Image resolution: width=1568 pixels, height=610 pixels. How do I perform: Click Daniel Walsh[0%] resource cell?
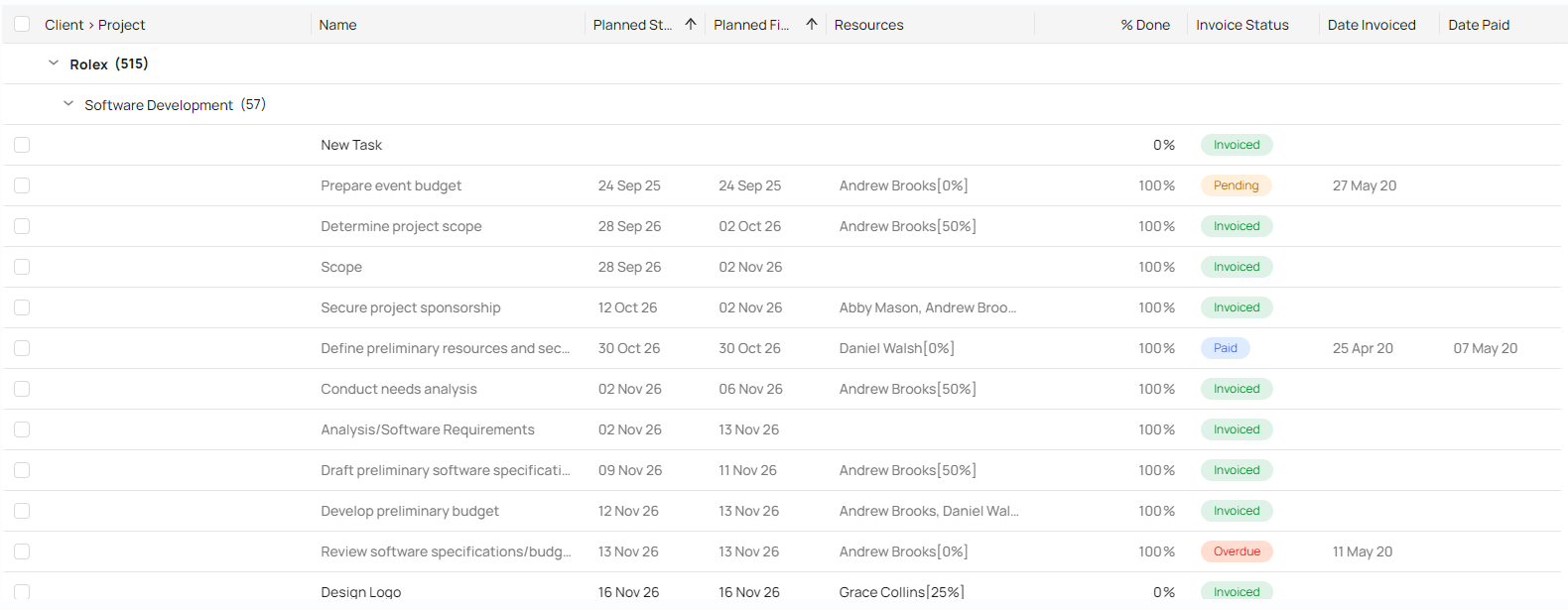(896, 348)
